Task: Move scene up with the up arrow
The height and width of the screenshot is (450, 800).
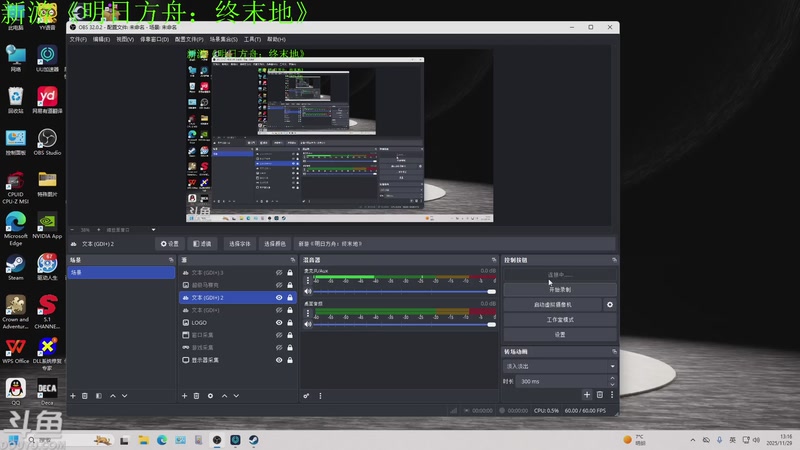Action: tap(113, 396)
